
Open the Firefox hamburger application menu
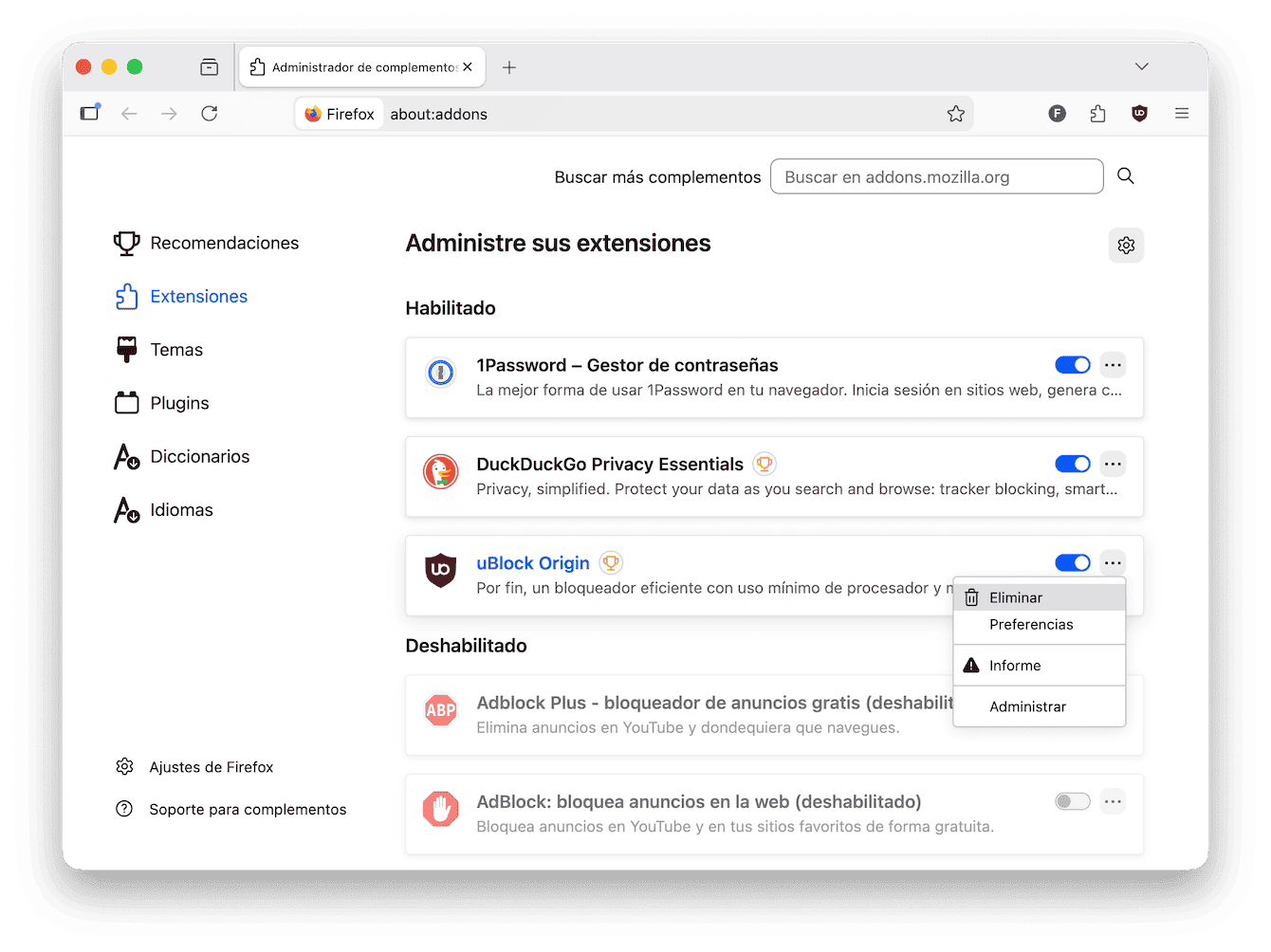[1182, 114]
